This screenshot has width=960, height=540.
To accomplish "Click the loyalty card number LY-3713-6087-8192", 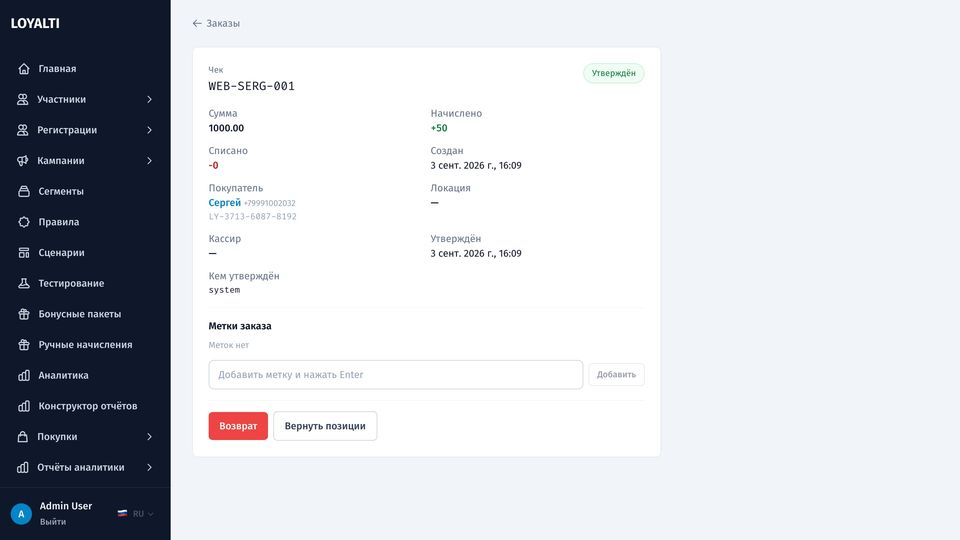I will tap(252, 217).
